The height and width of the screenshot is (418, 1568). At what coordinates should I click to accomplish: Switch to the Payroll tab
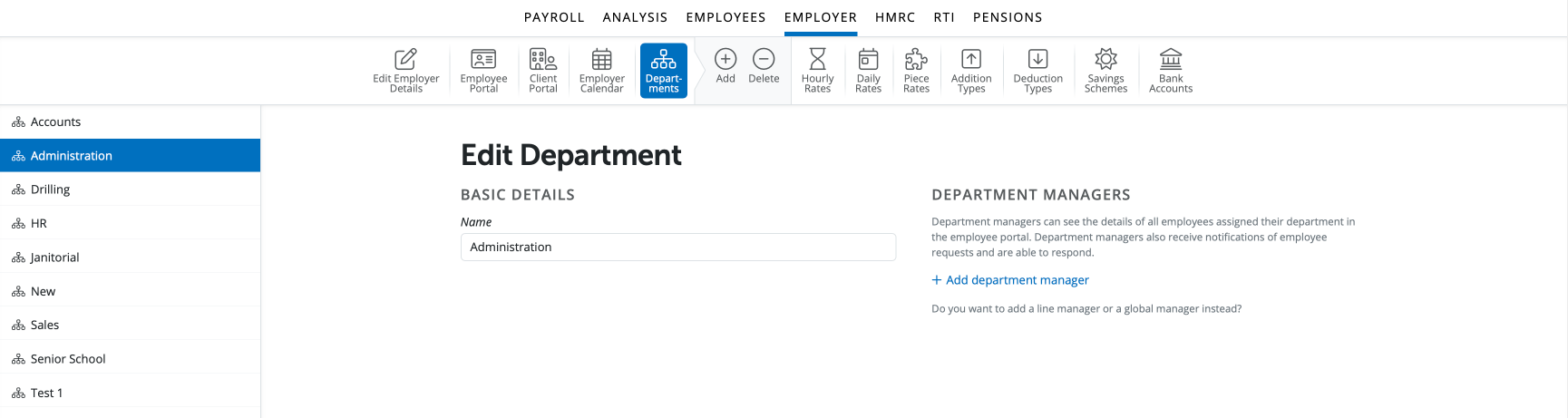click(x=554, y=17)
